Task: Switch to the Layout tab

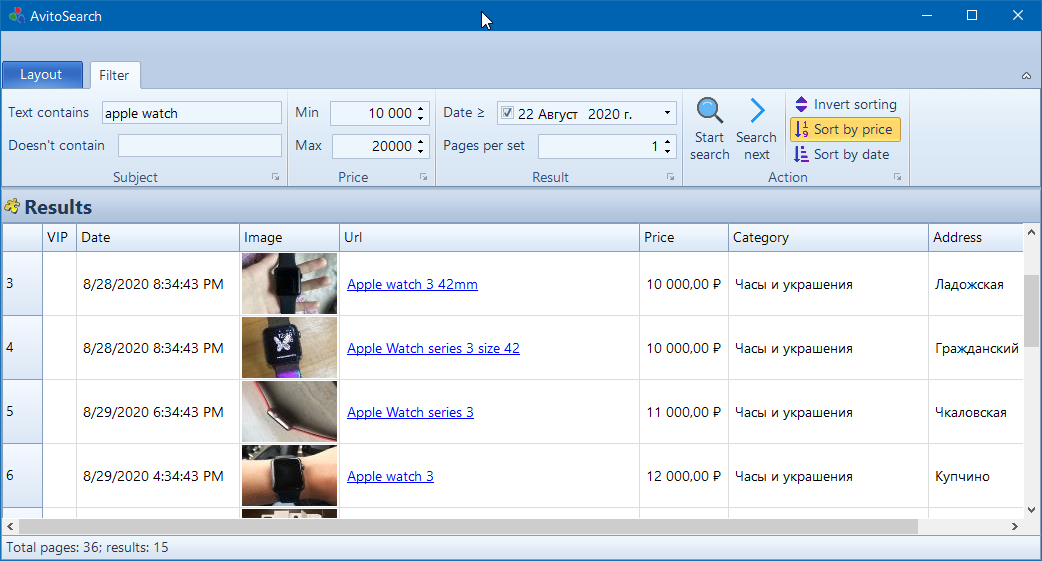Action: (42, 75)
